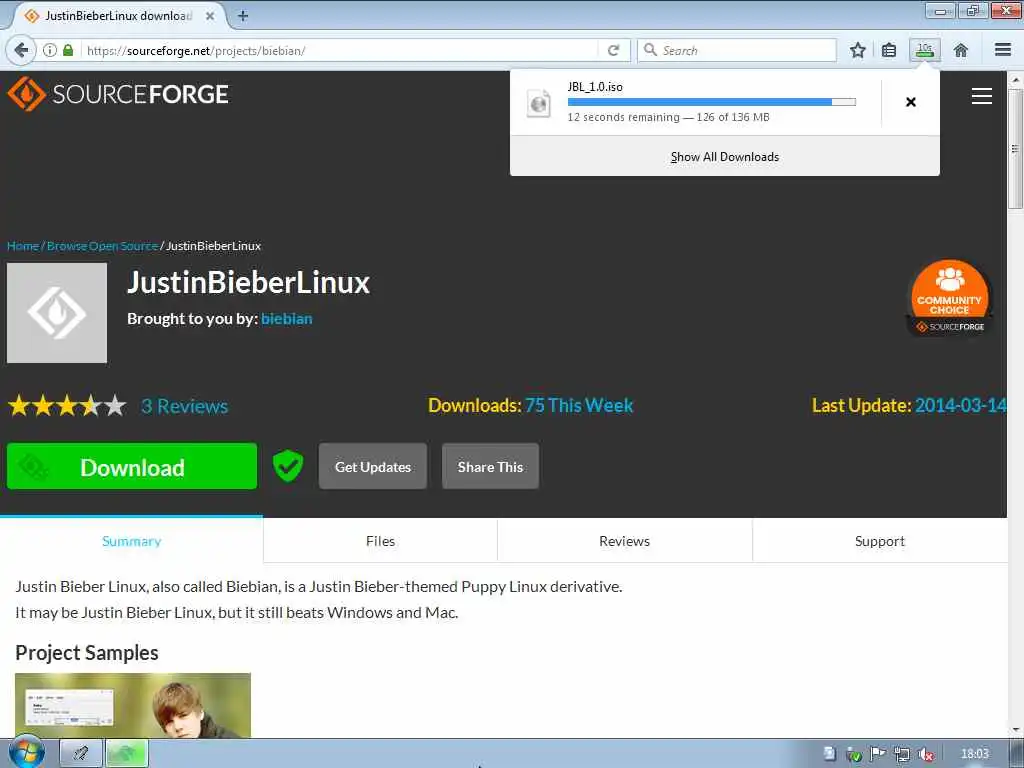1024x768 pixels.
Task: Open SourceForge site hamburger menu
Action: pyautogui.click(x=982, y=96)
